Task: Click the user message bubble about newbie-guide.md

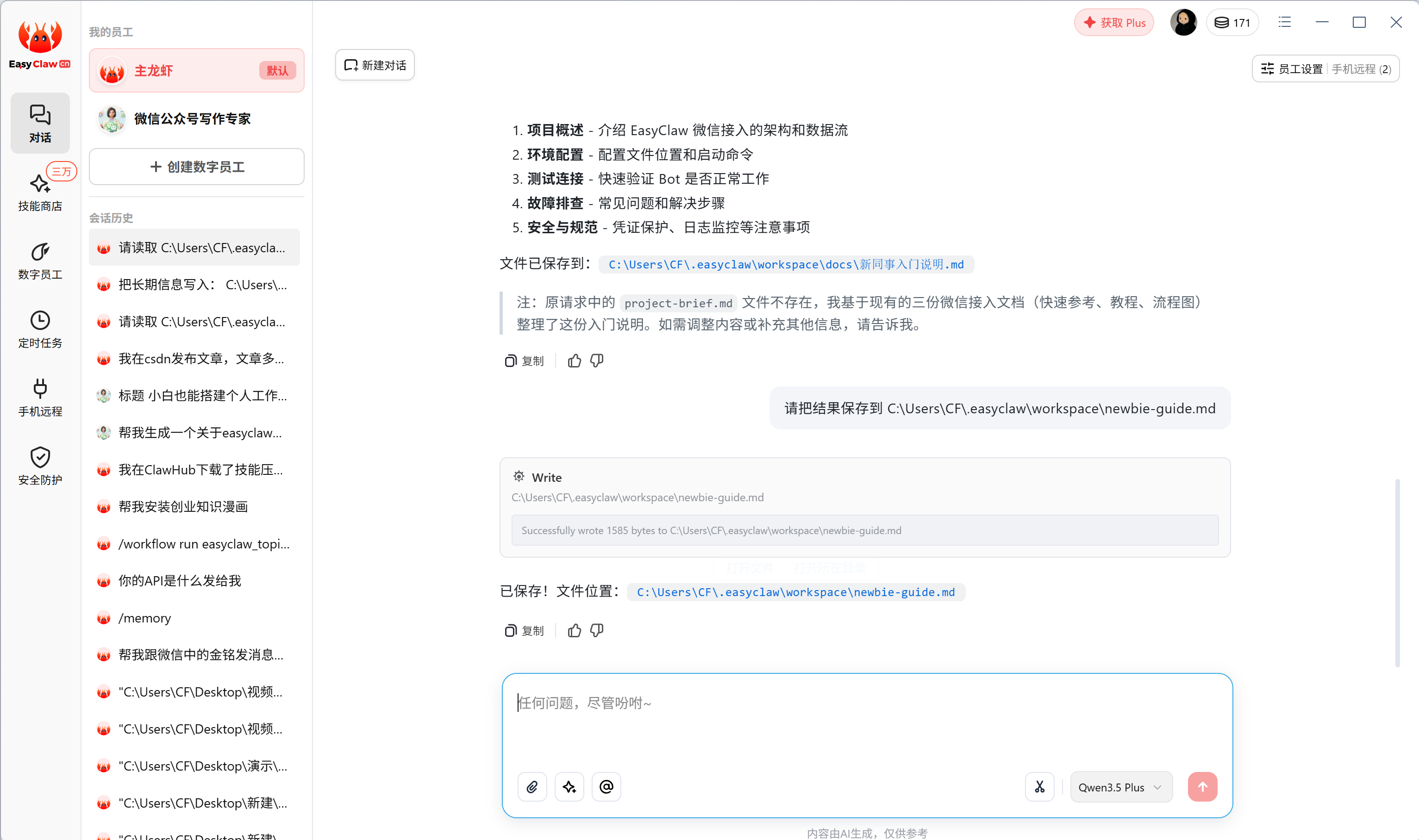Action: pyautogui.click(x=1000, y=408)
